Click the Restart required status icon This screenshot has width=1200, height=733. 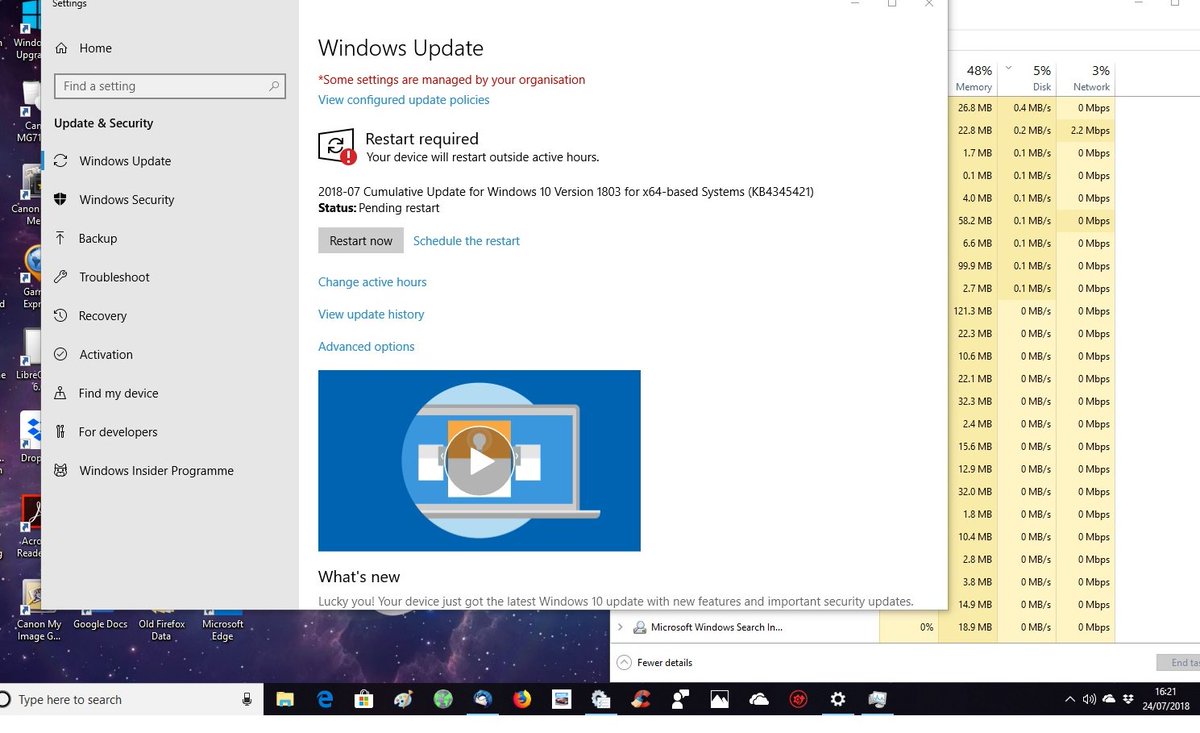tap(336, 146)
